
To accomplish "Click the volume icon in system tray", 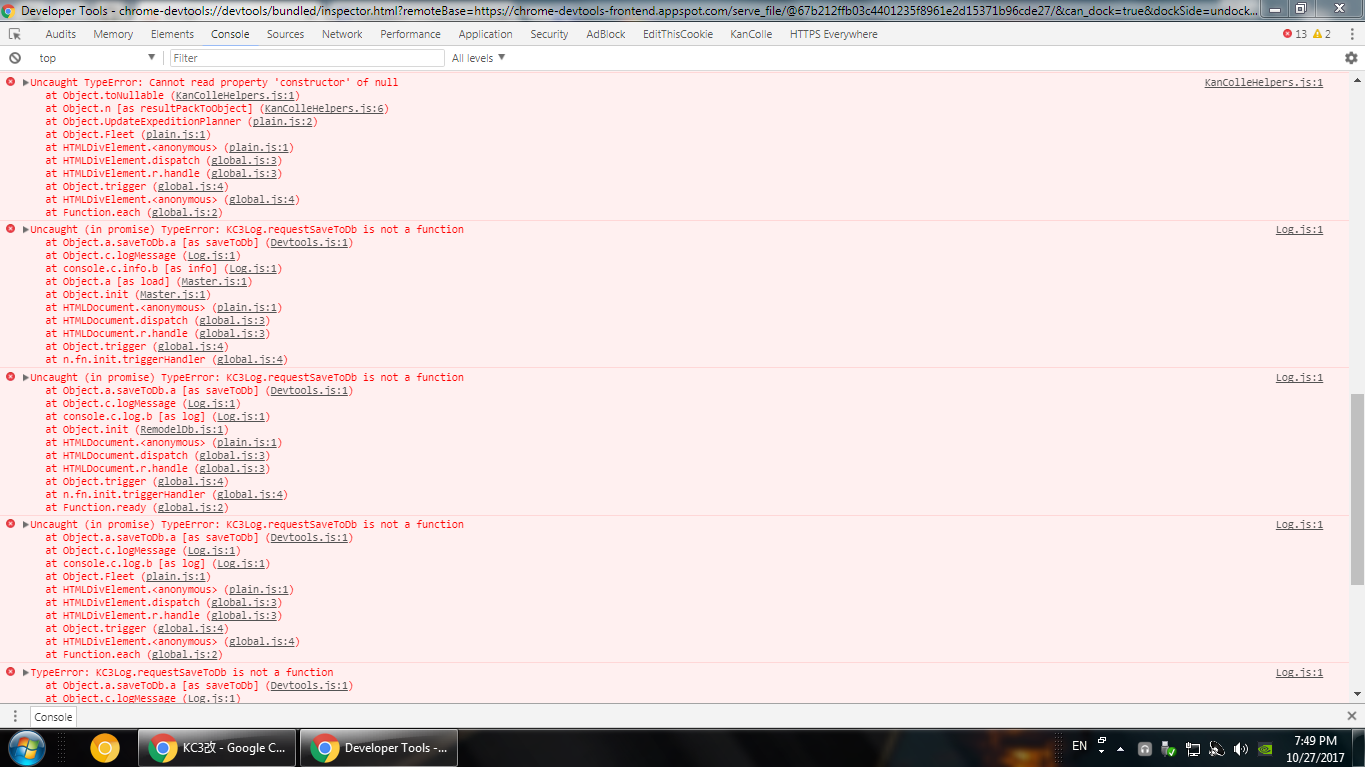I will pos(1239,747).
